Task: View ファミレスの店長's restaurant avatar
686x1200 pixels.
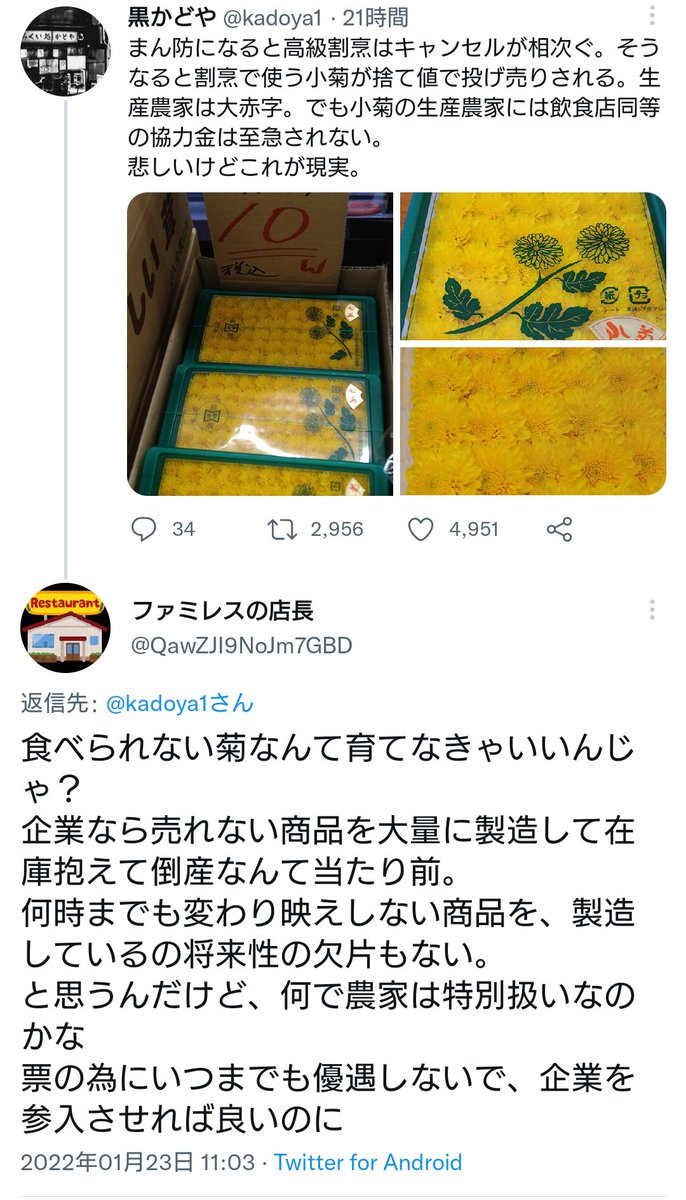Action: pos(66,628)
